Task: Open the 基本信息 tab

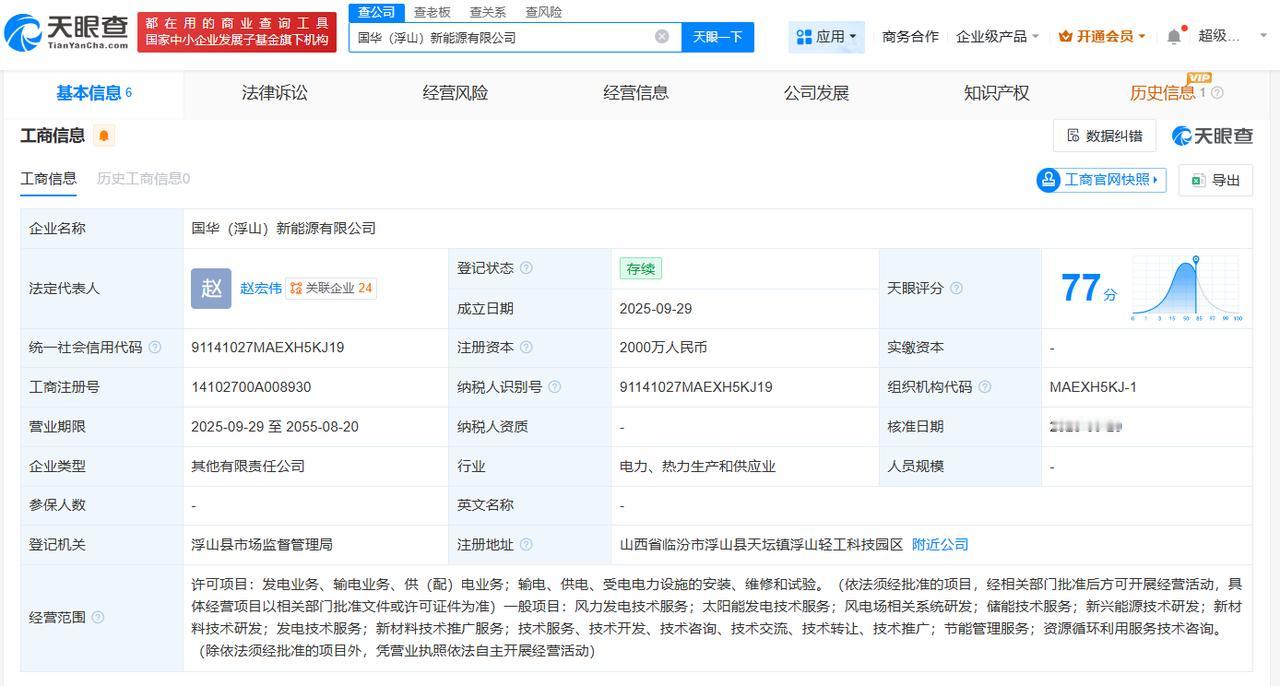Action: [94, 93]
